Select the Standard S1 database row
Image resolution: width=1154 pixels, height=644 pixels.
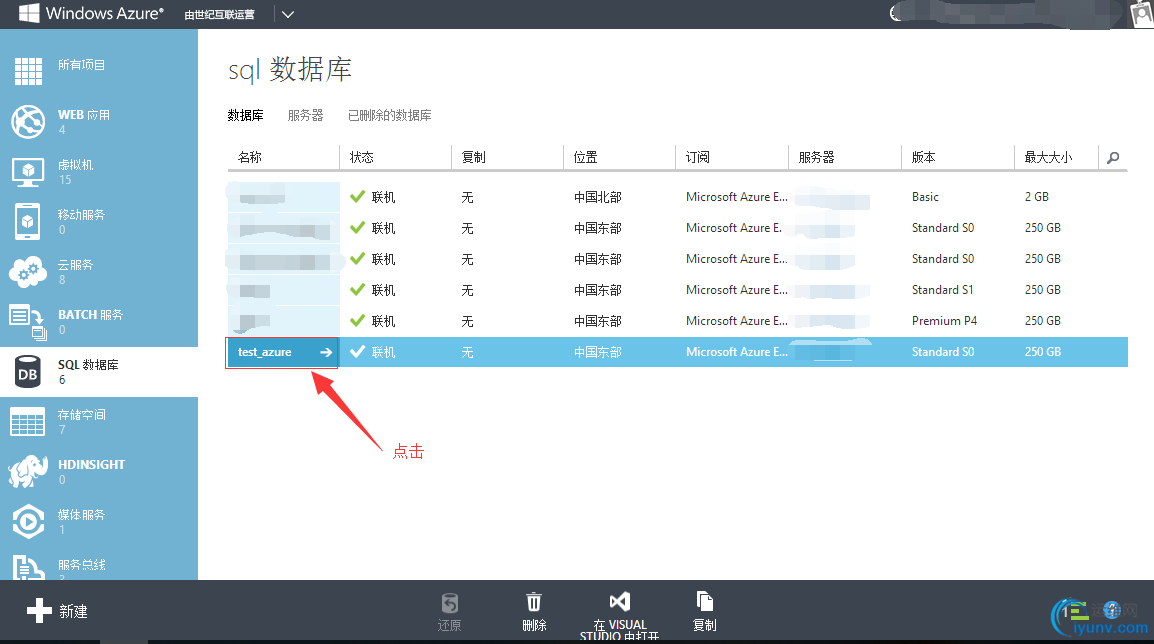[677, 290]
